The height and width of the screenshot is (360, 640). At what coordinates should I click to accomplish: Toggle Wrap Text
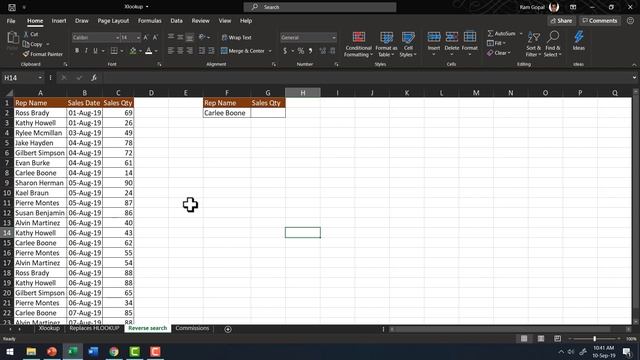click(236, 38)
